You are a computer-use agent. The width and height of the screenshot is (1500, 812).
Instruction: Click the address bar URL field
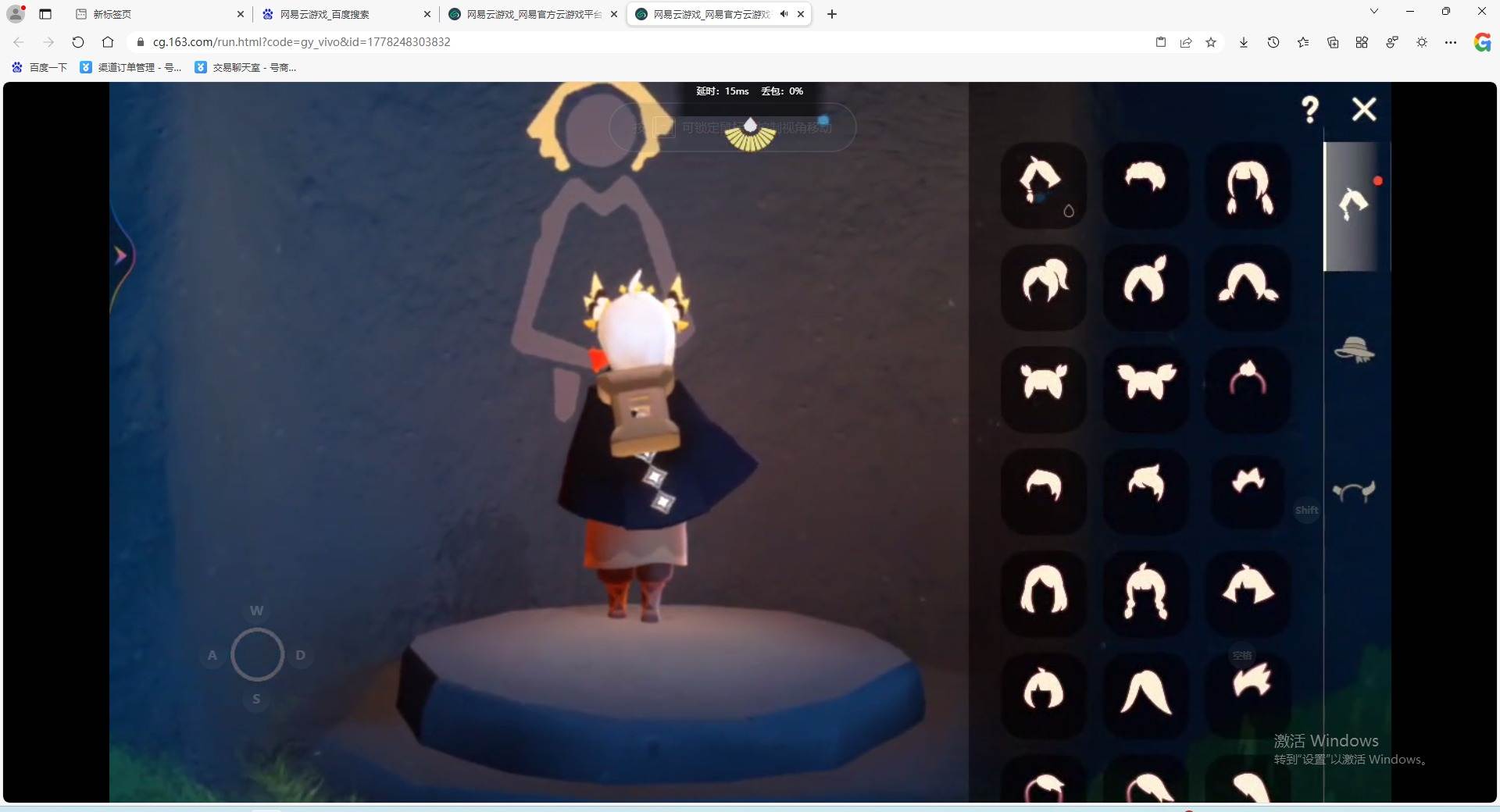(641, 42)
